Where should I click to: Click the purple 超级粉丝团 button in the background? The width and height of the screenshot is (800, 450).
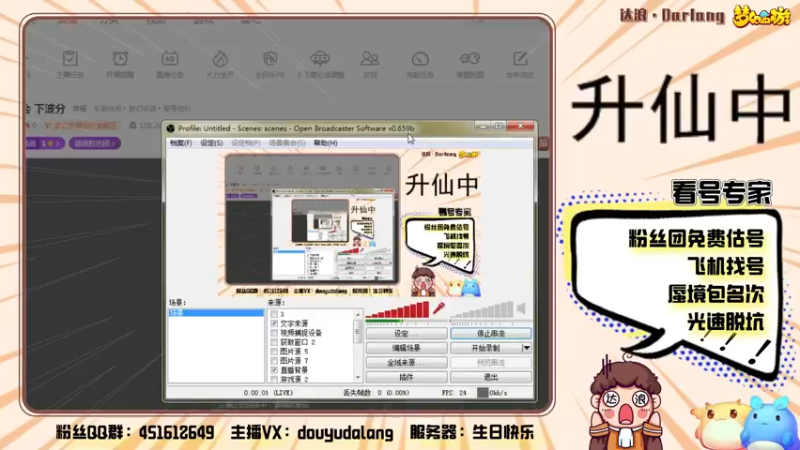94,143
